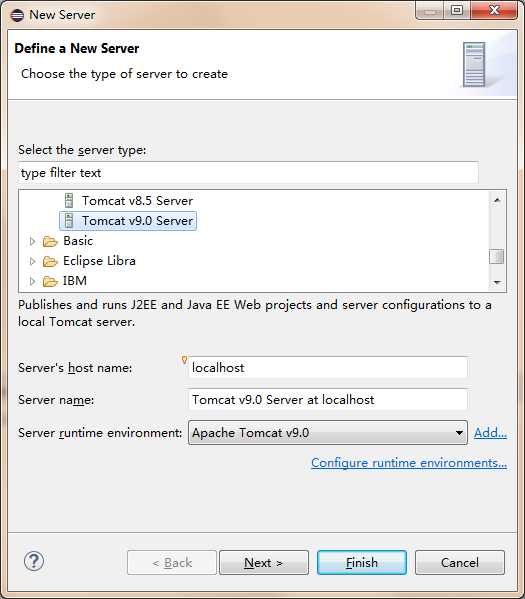Open Configure runtime environments link
The image size is (525, 599).
click(409, 463)
